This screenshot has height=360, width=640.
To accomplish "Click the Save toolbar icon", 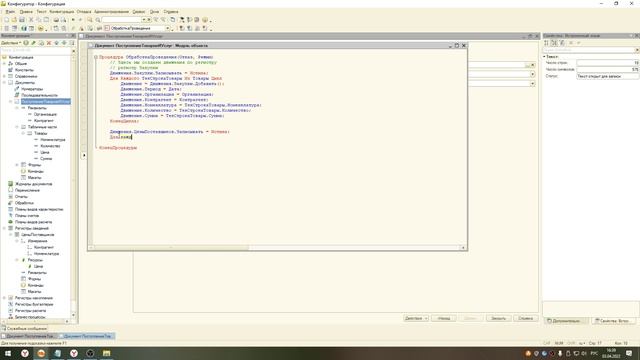I will click(x=22, y=20).
